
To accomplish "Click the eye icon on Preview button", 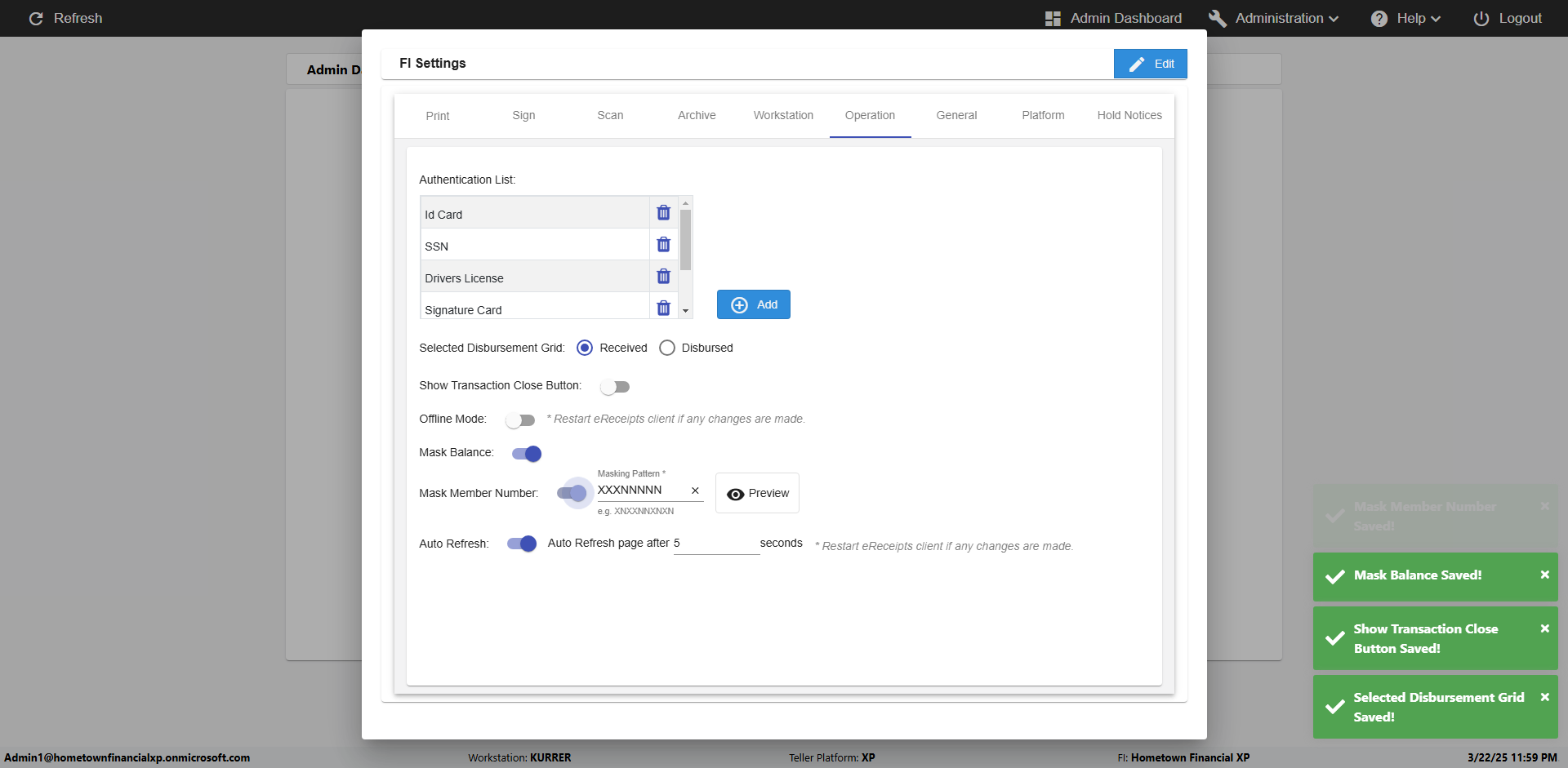I will [735, 494].
